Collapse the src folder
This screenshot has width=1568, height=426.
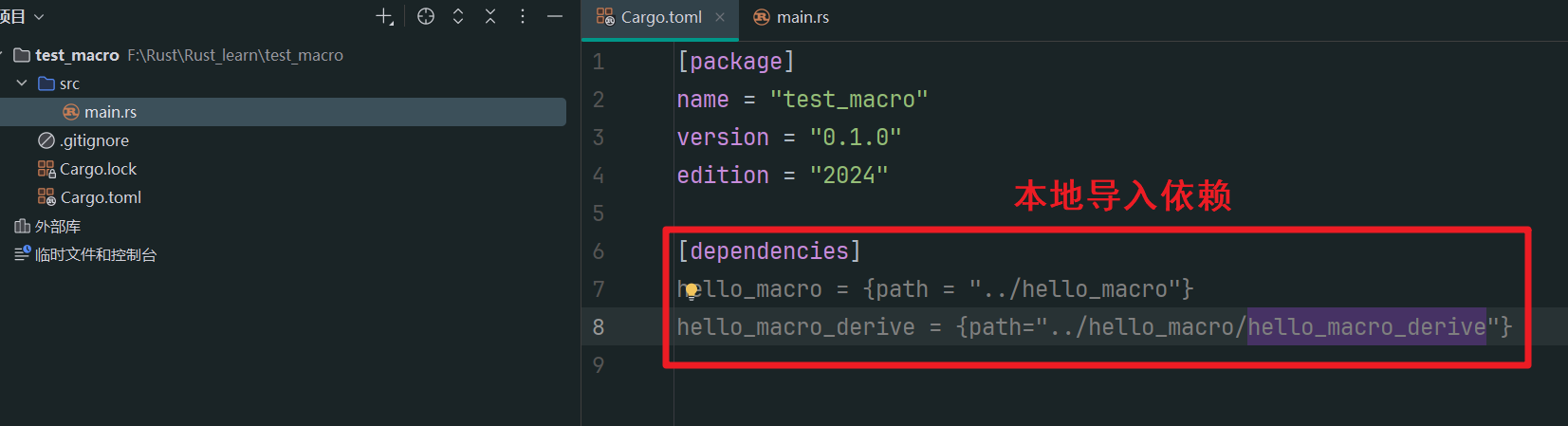pos(22,83)
